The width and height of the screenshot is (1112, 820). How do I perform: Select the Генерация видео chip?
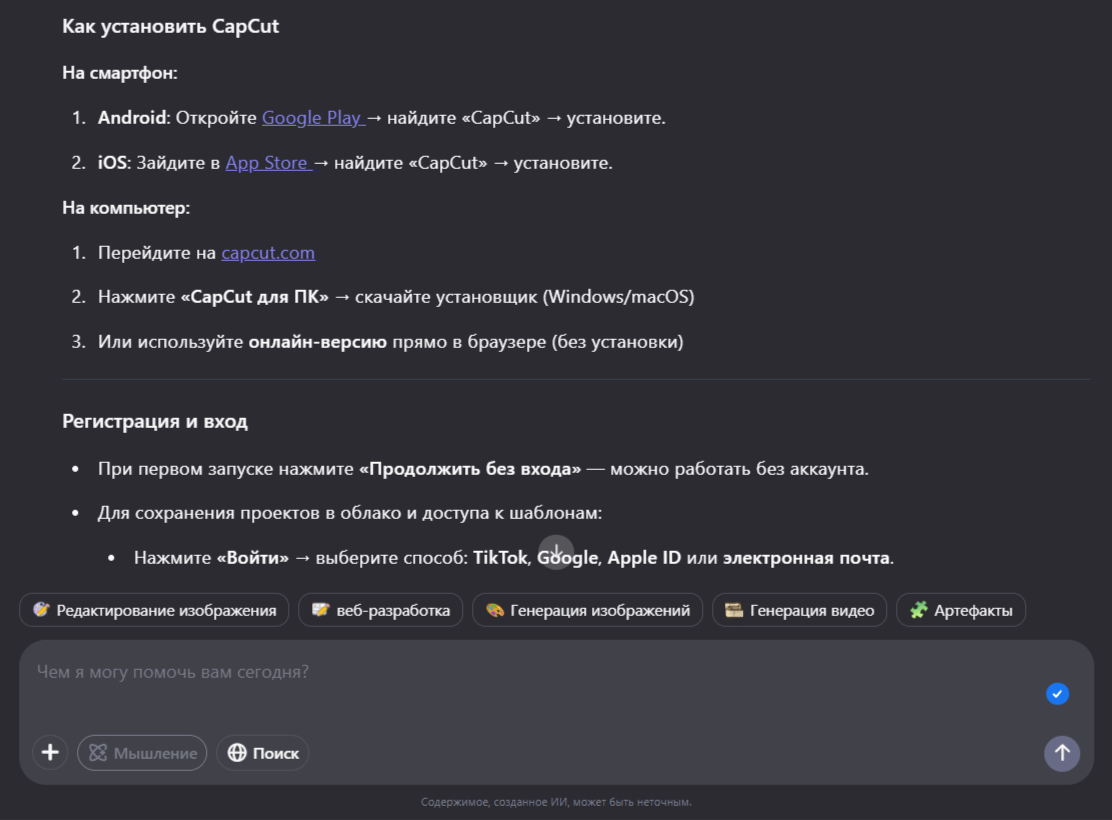coord(799,610)
